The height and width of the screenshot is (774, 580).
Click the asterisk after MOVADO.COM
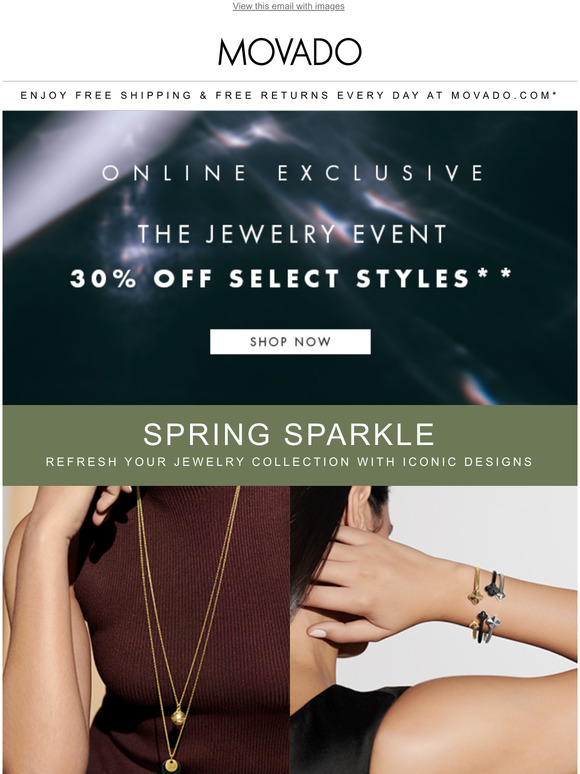[555, 92]
